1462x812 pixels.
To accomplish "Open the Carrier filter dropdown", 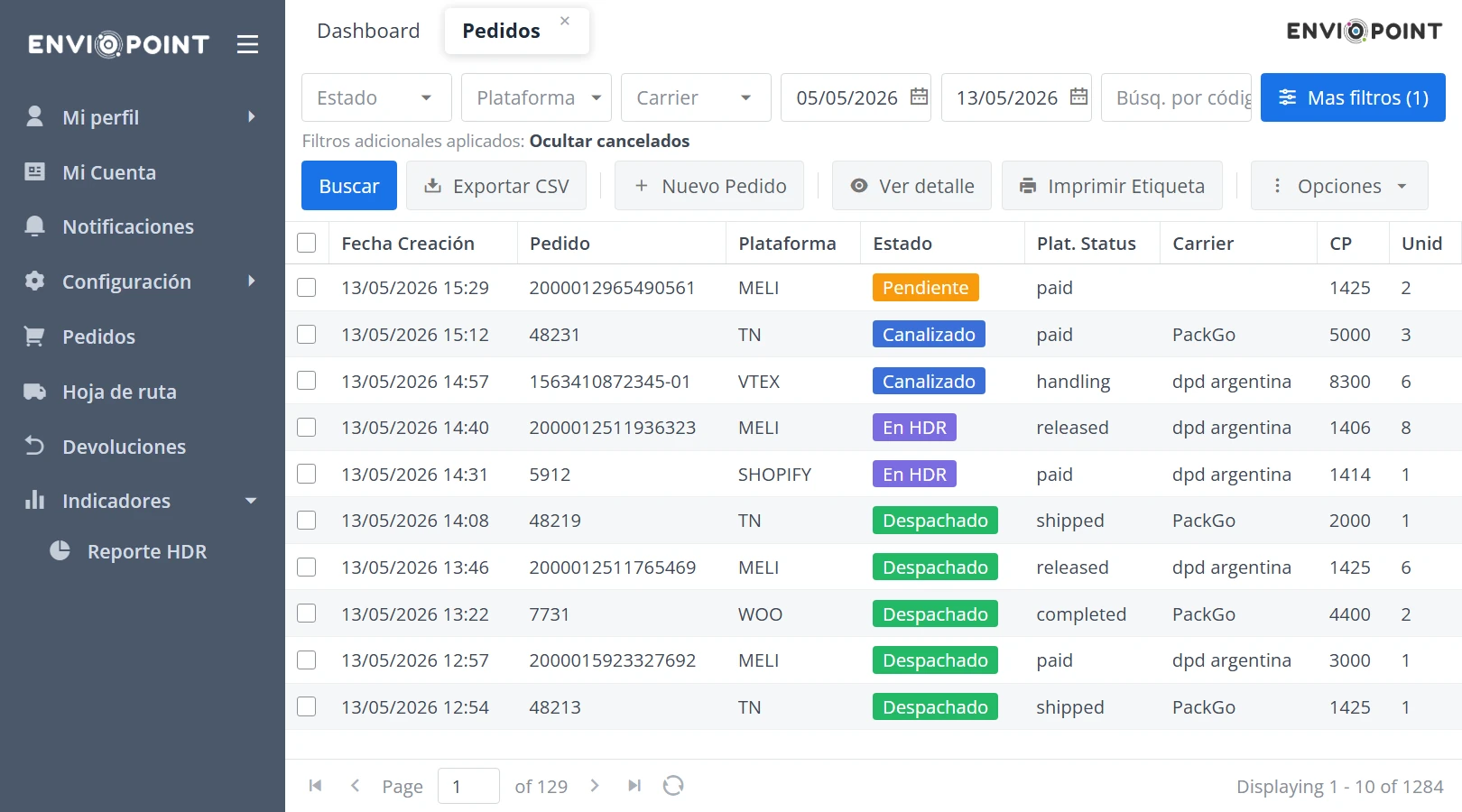I will (696, 97).
